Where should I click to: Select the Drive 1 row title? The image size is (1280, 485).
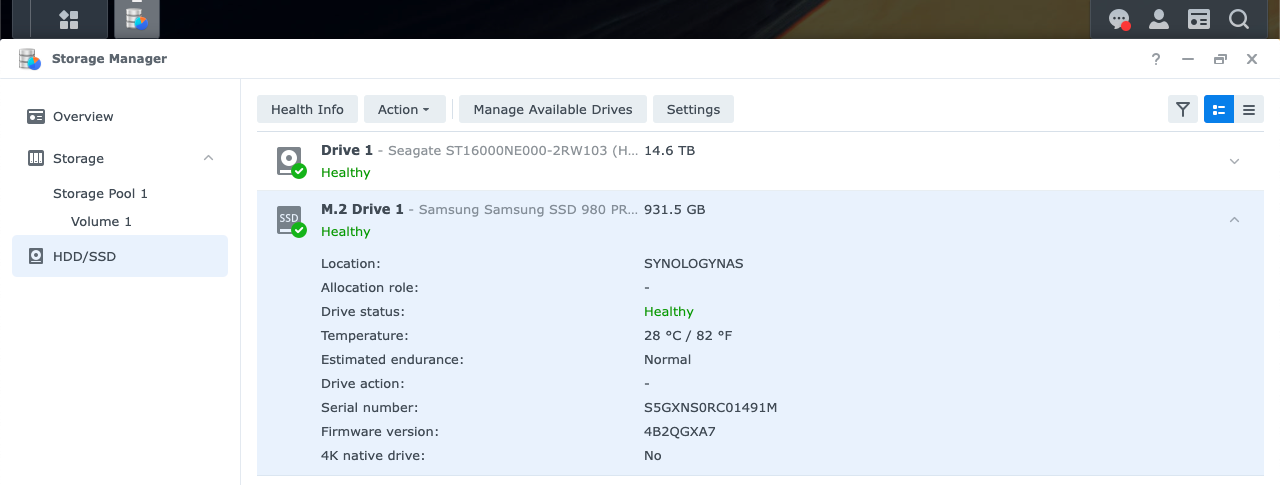coord(347,150)
